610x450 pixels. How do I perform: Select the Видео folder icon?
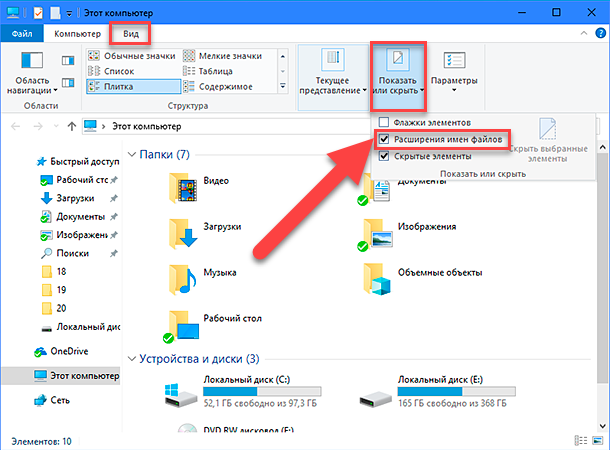[183, 188]
